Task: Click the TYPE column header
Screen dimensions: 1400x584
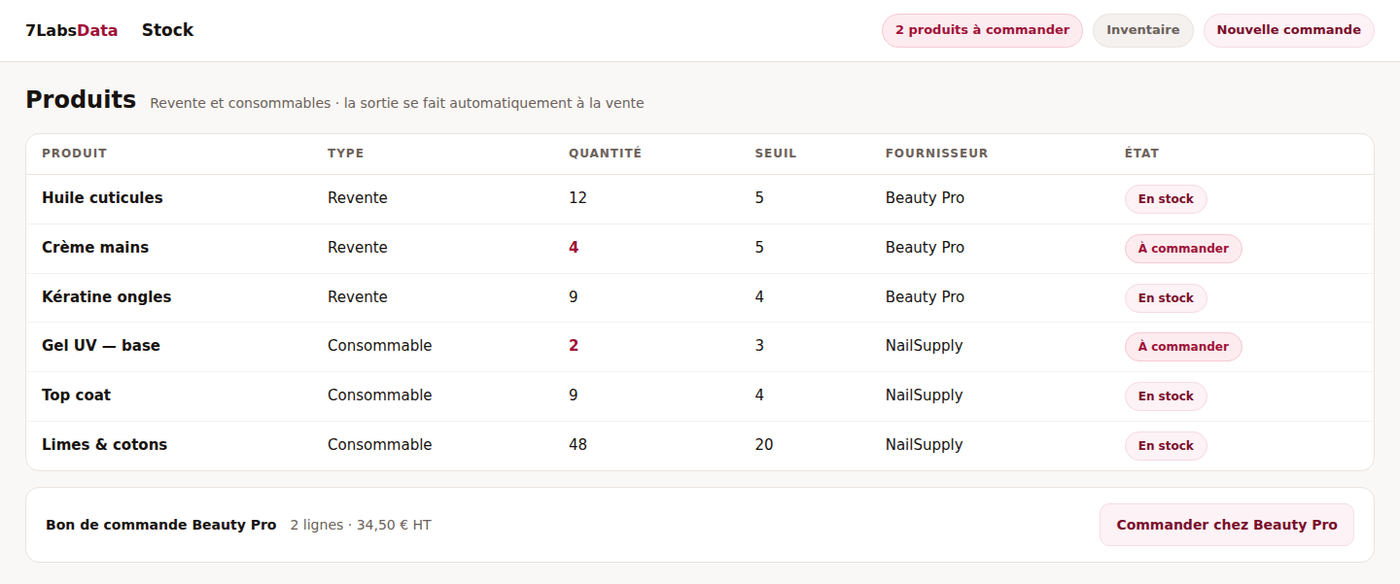Action: click(346, 154)
